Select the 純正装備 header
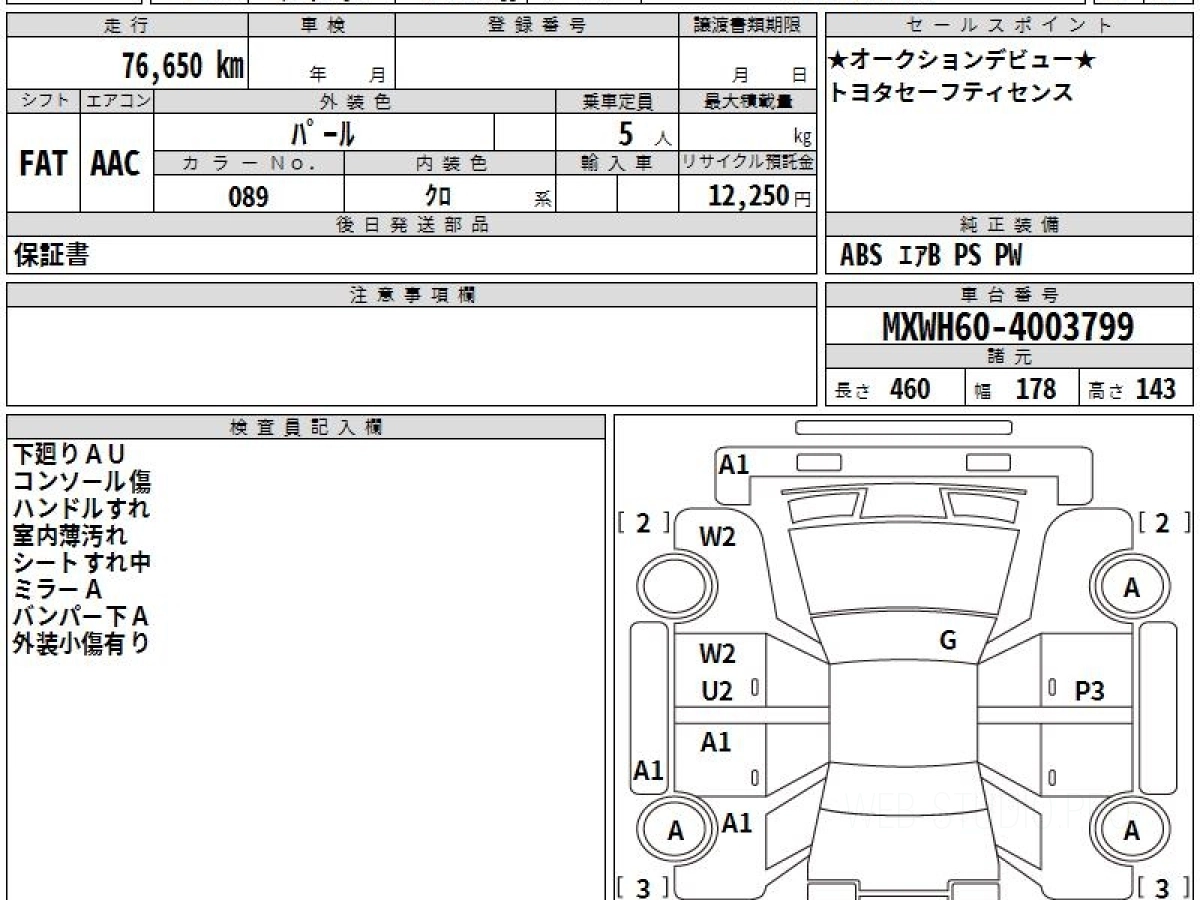 1010,225
